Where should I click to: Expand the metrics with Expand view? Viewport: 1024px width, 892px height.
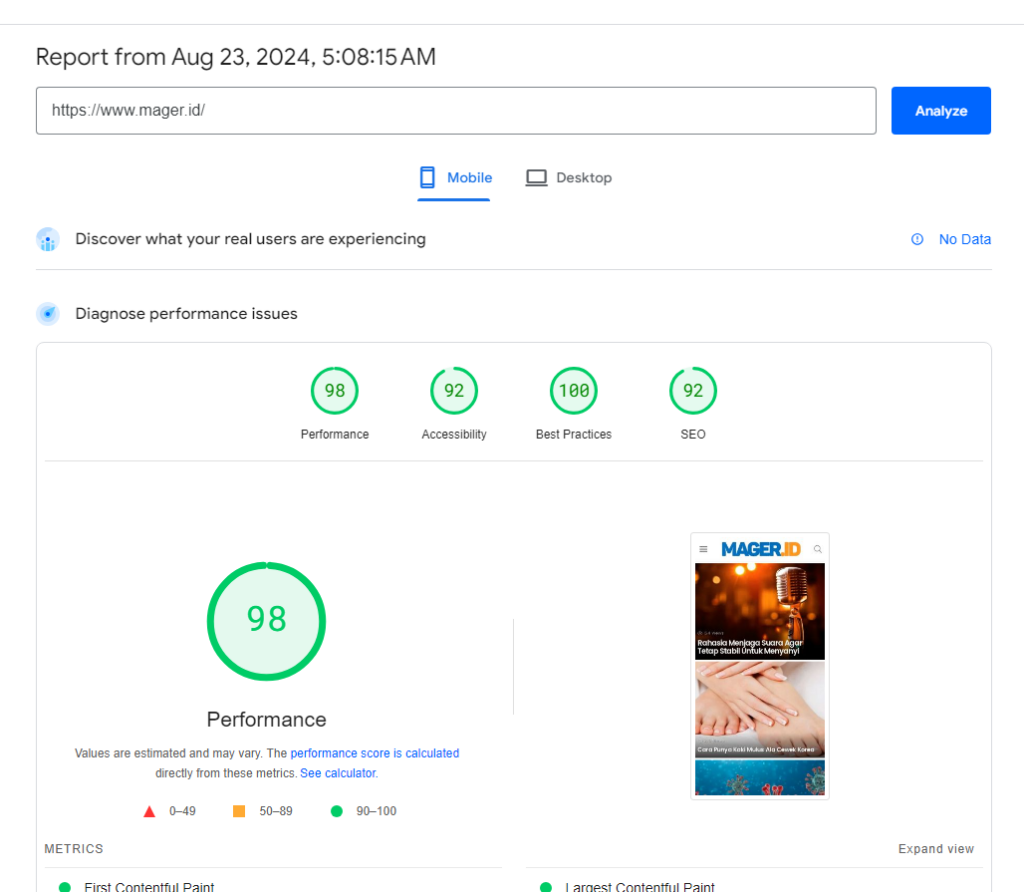[x=935, y=849]
